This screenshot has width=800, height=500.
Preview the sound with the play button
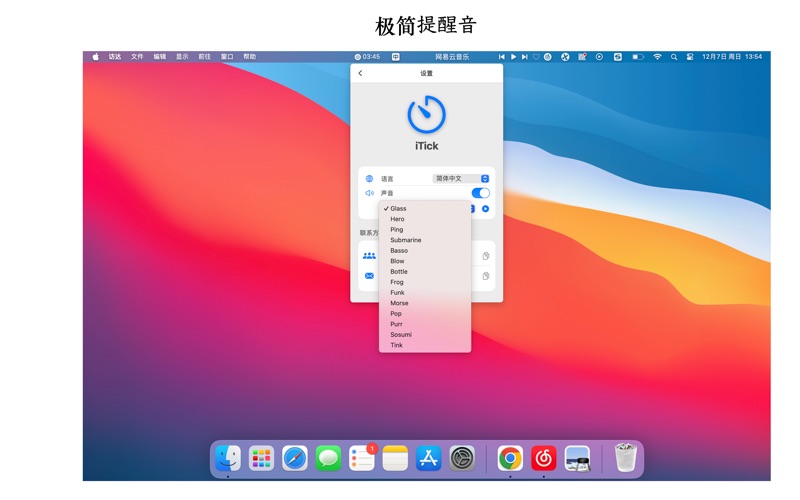click(x=485, y=208)
